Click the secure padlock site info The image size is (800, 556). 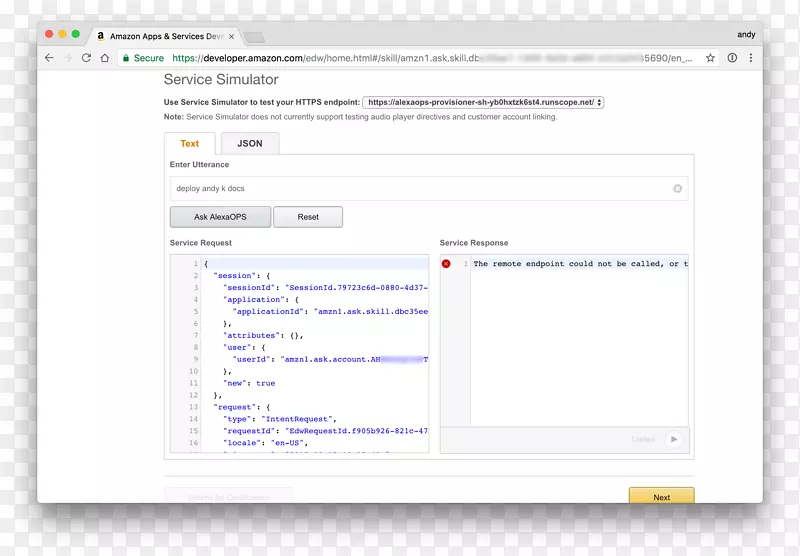[126, 58]
